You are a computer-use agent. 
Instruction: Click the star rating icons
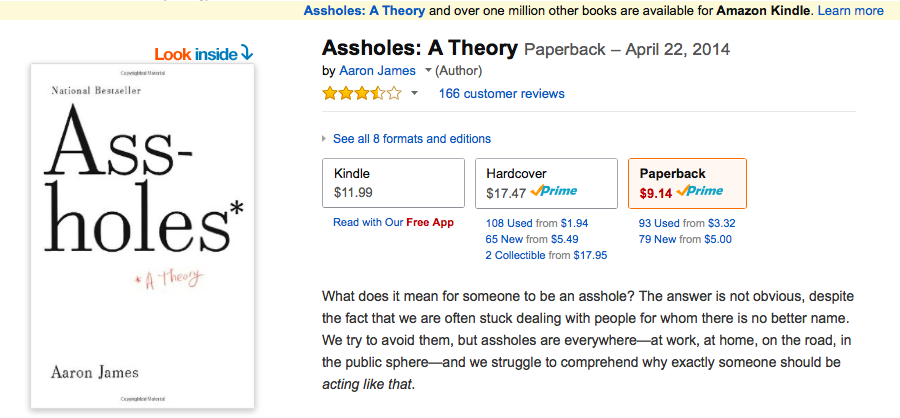[361, 94]
